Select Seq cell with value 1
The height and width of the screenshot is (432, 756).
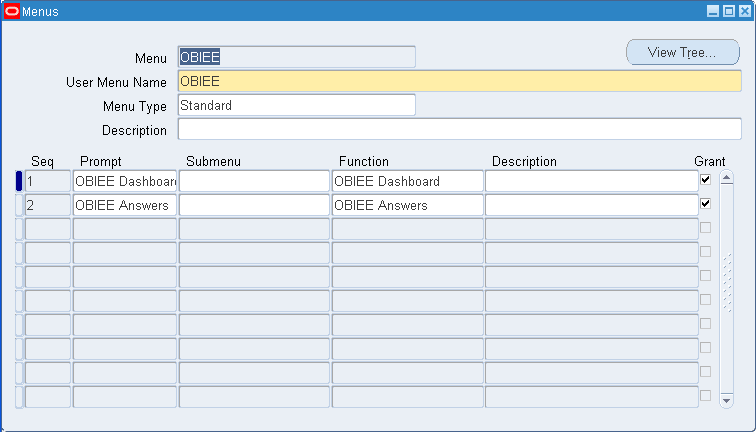point(48,181)
